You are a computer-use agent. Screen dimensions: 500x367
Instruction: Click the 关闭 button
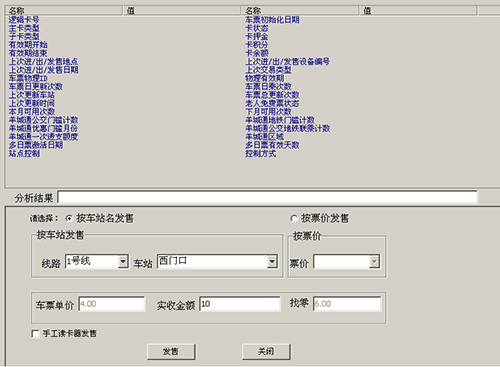(266, 352)
